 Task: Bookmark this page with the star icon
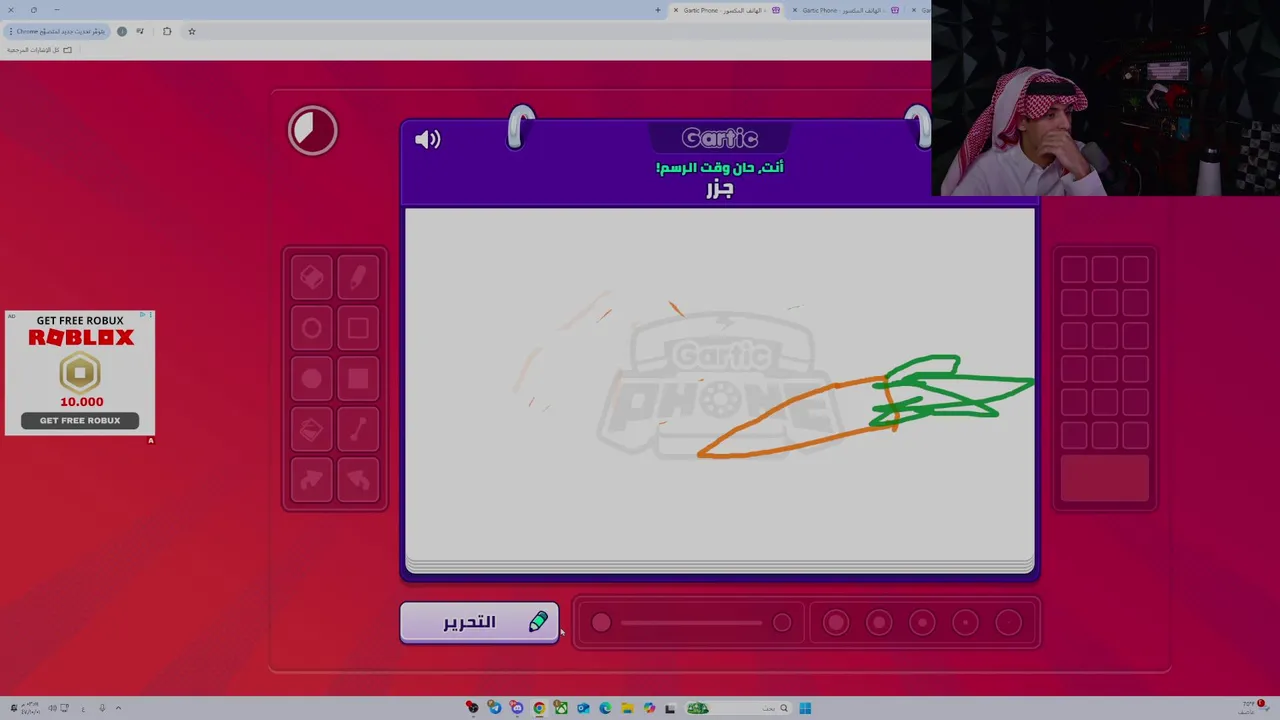pyautogui.click(x=192, y=31)
